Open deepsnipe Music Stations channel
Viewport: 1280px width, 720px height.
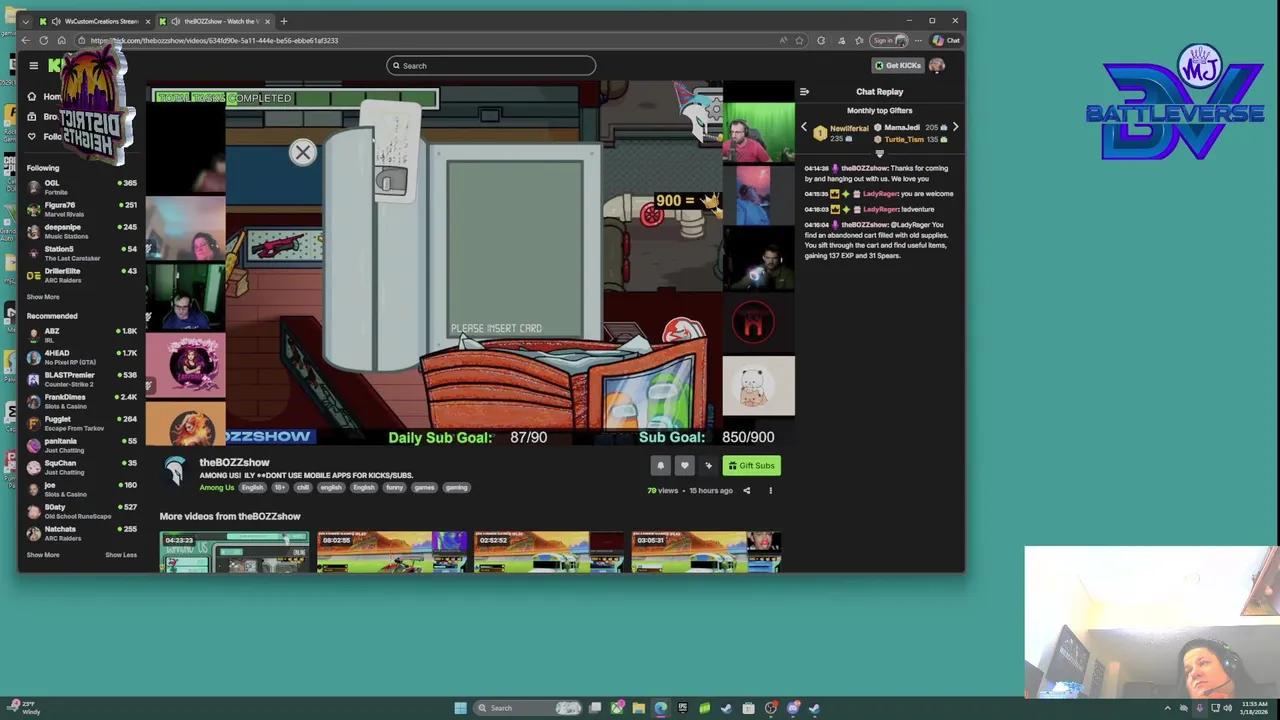pos(83,231)
